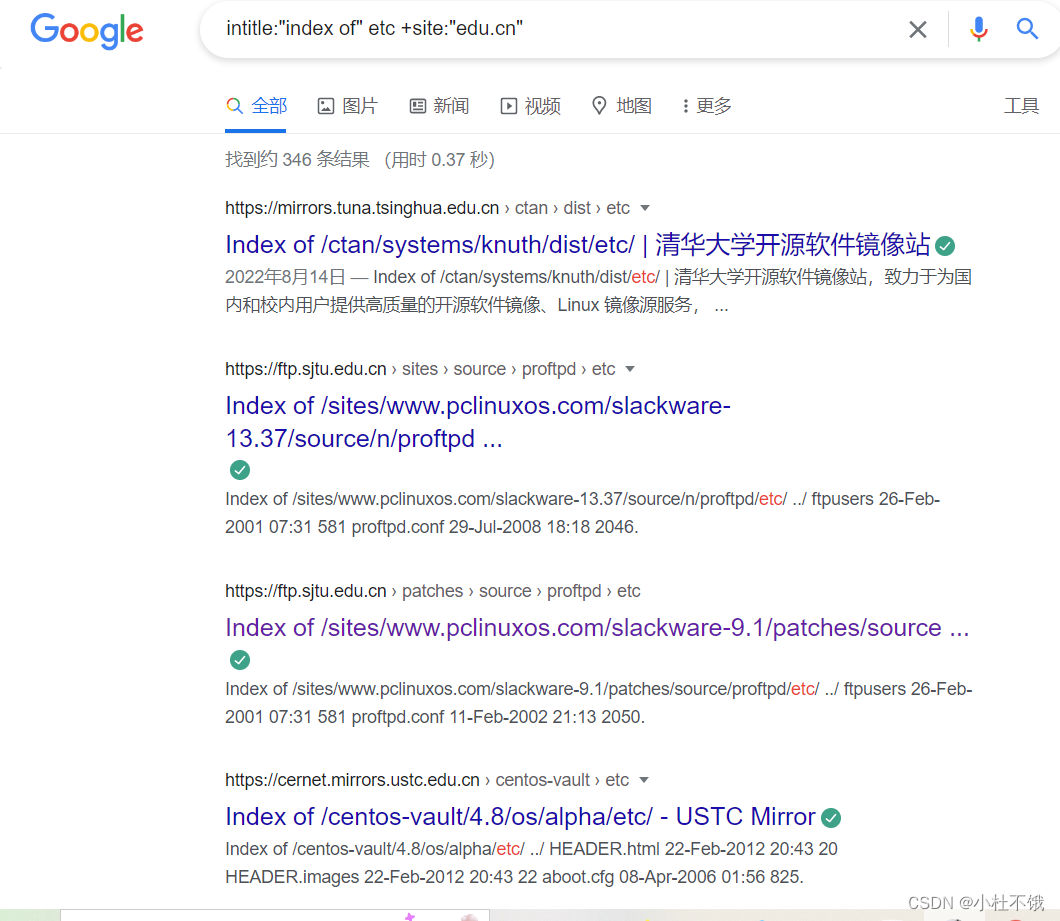
Task: Click the ftp.sjtu.edu.cn › sites › source breadcrumb URL
Action: coord(420,369)
